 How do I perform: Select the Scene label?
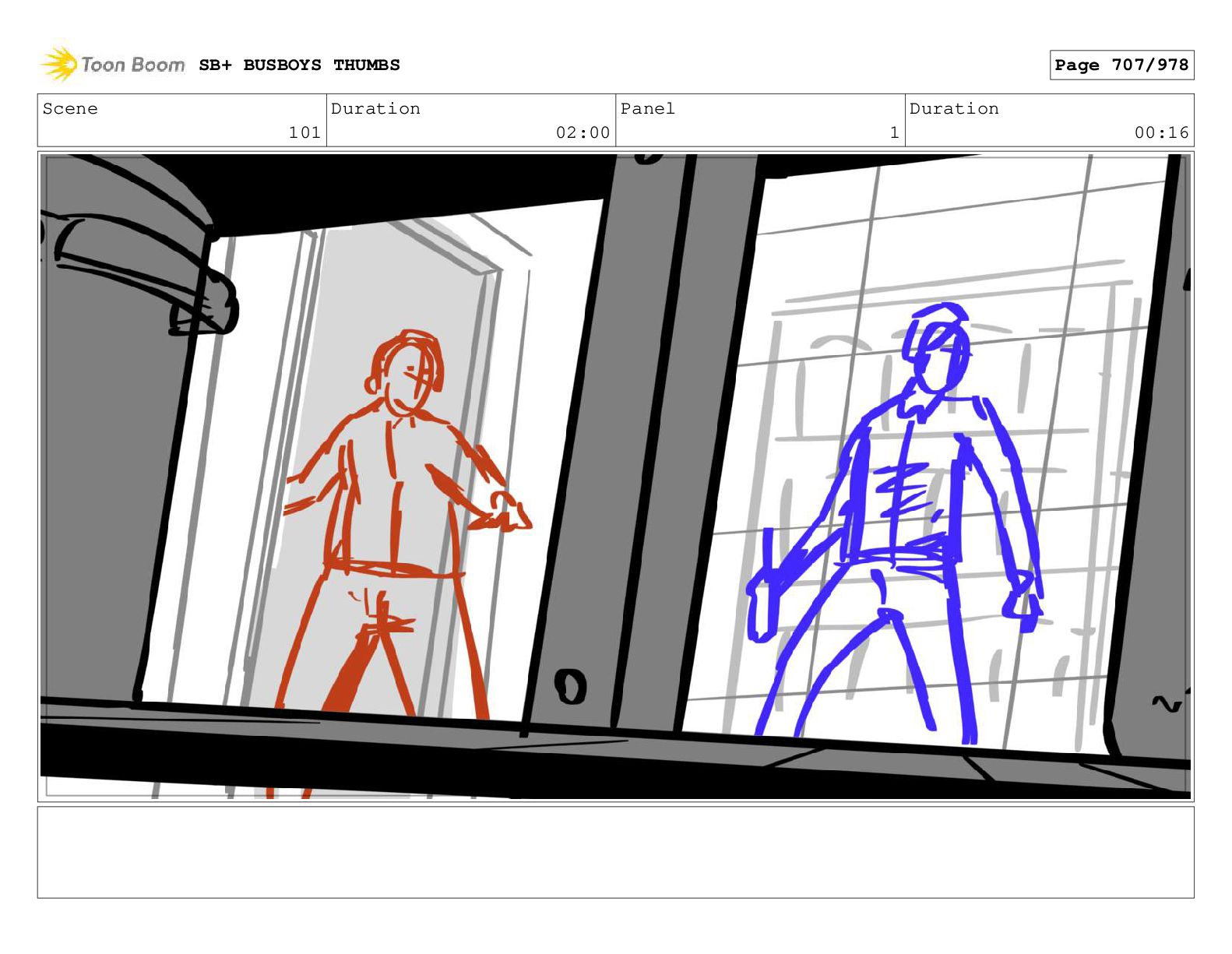coord(70,109)
